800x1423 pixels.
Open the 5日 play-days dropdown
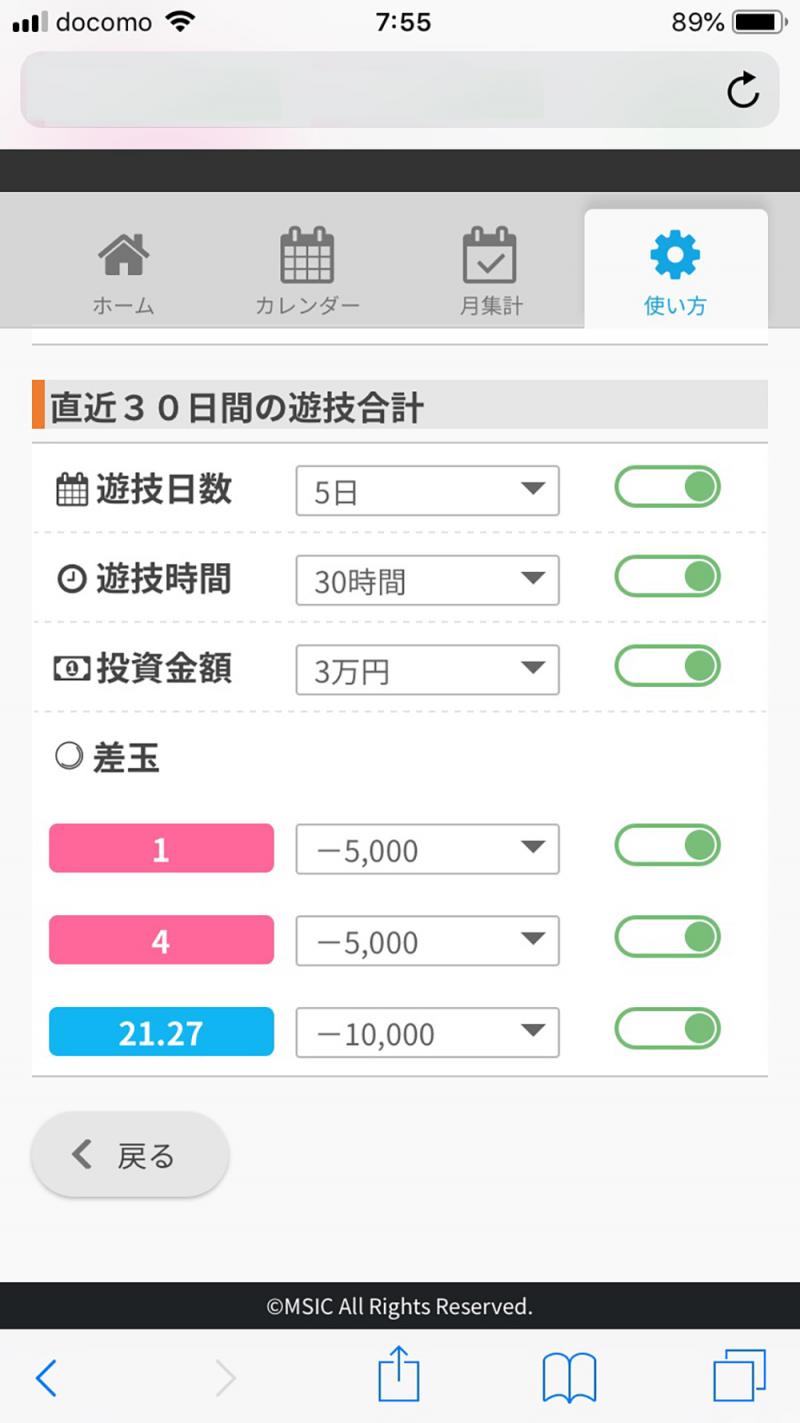(x=427, y=491)
